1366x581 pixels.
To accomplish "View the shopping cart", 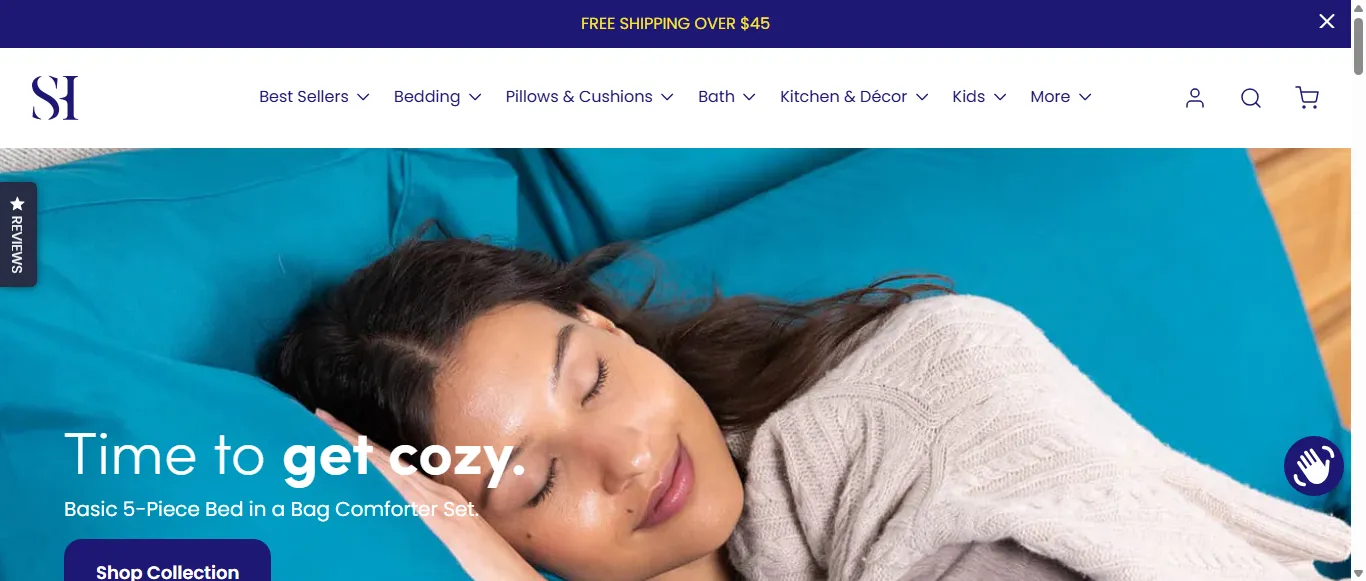I will [1307, 97].
